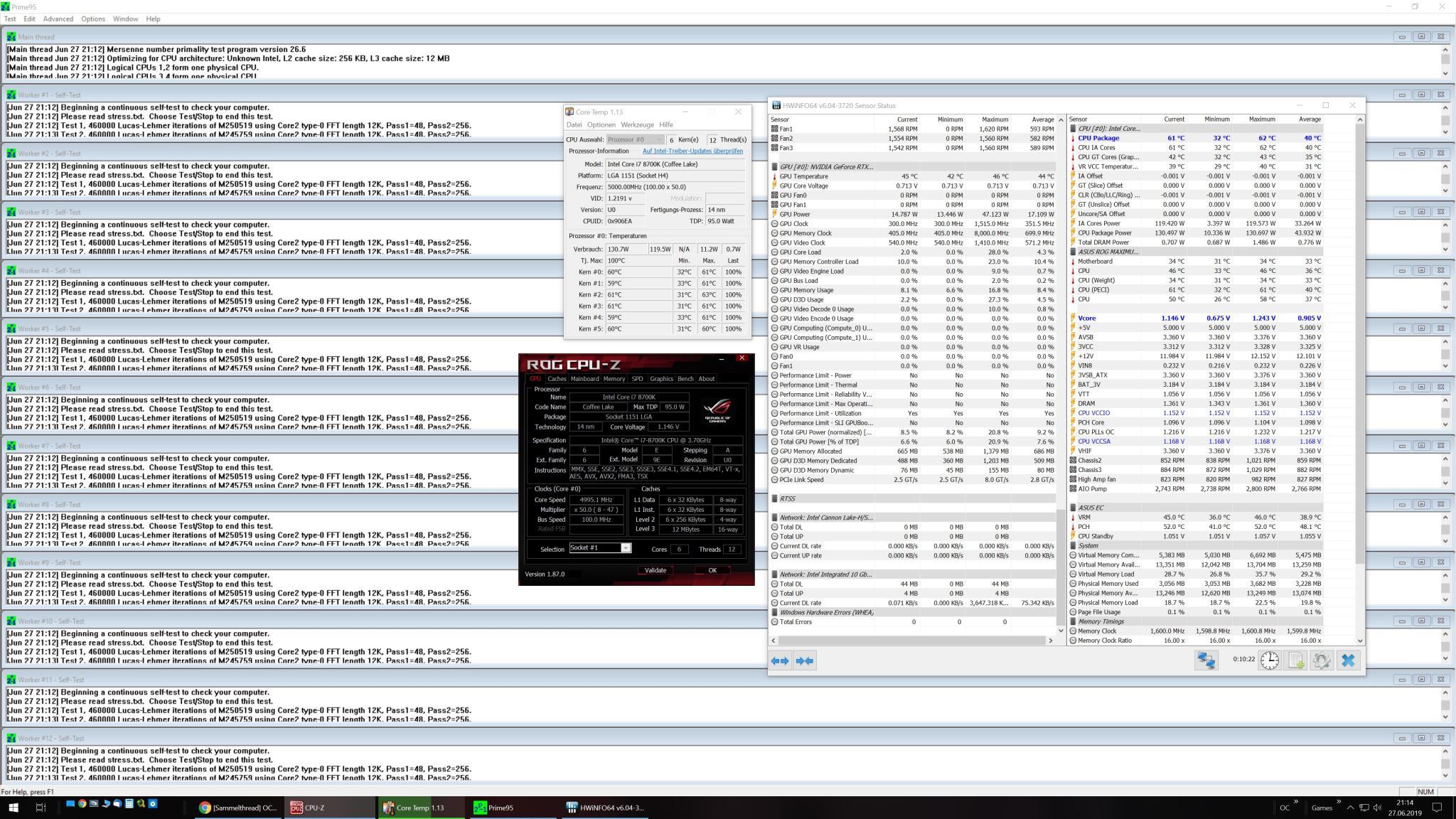Click HWiNFO left pane scroll-right arrow

pyautogui.click(x=1051, y=641)
